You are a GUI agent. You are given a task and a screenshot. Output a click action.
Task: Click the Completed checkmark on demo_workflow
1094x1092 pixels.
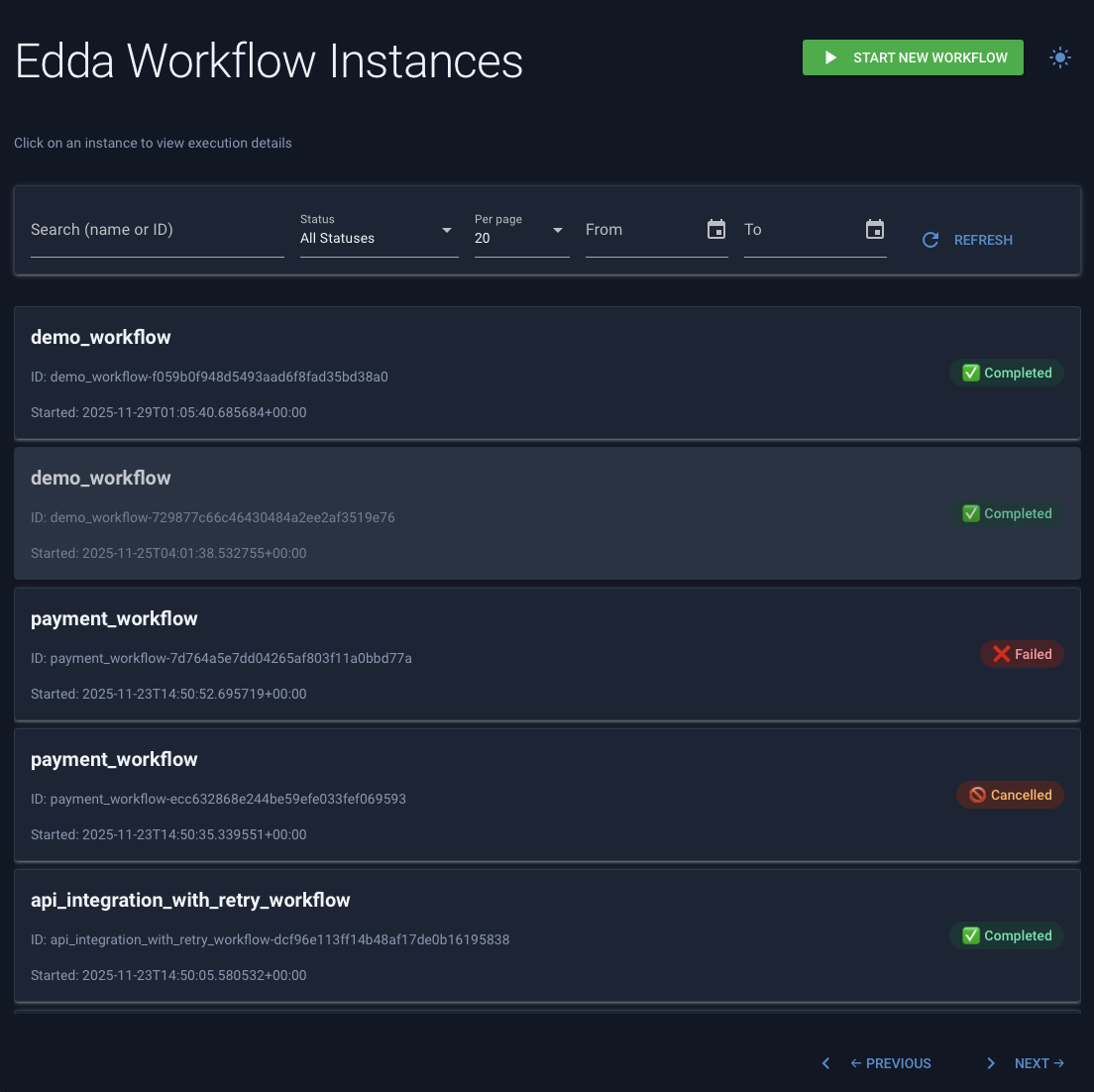click(x=971, y=373)
